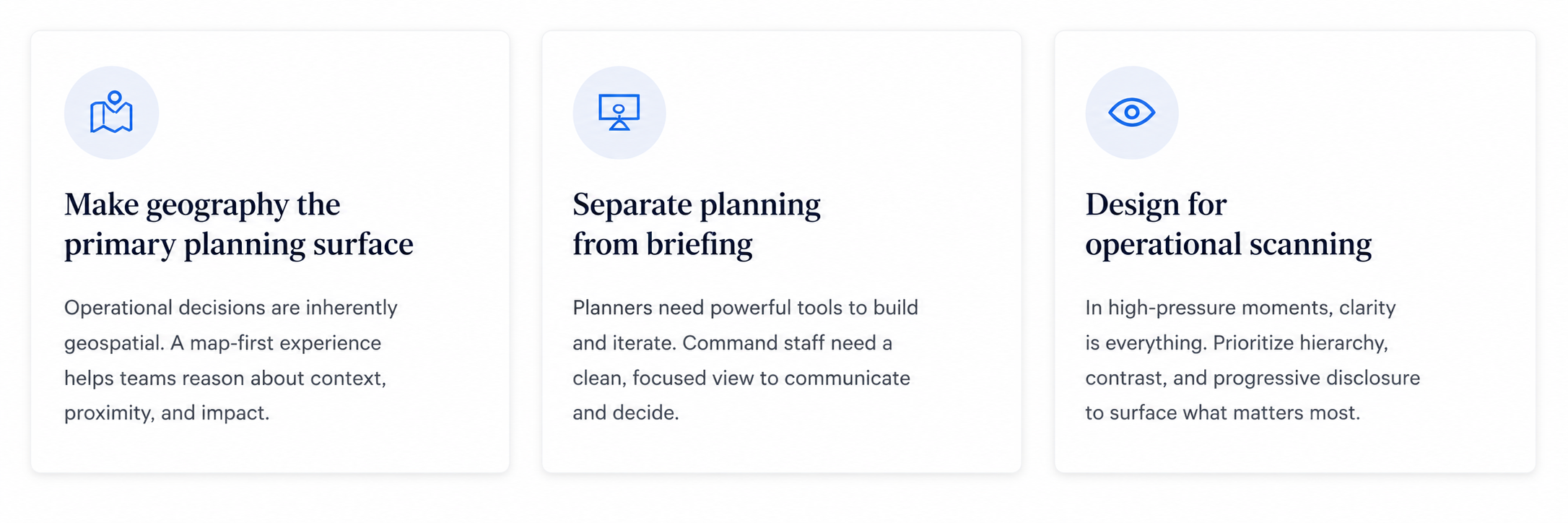1568x523 pixels.
Task: Click 'Operational decisions are inherently geospatial' paragraph
Action: [x=231, y=360]
